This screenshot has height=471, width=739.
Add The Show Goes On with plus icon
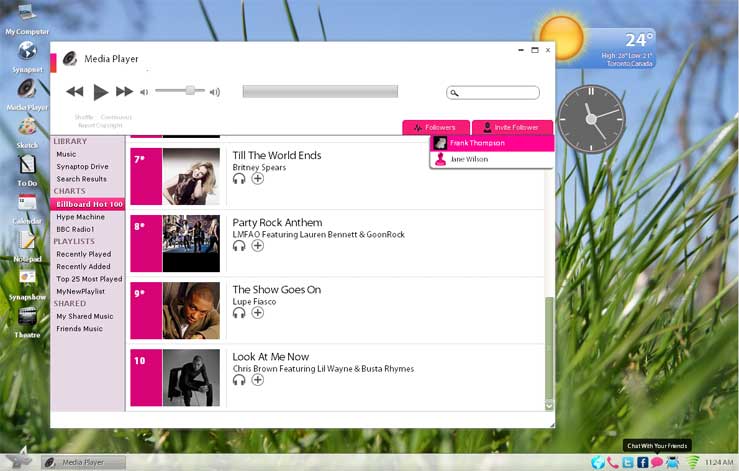coord(257,313)
